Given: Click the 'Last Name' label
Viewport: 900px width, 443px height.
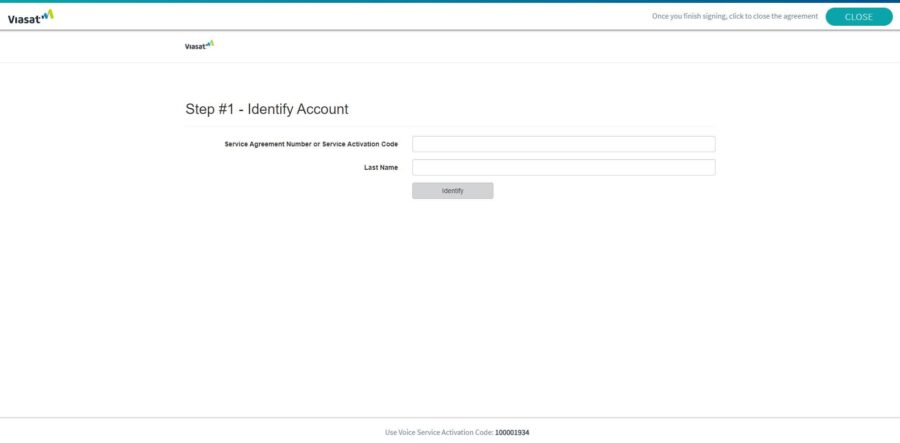Looking at the screenshot, I should point(381,168).
